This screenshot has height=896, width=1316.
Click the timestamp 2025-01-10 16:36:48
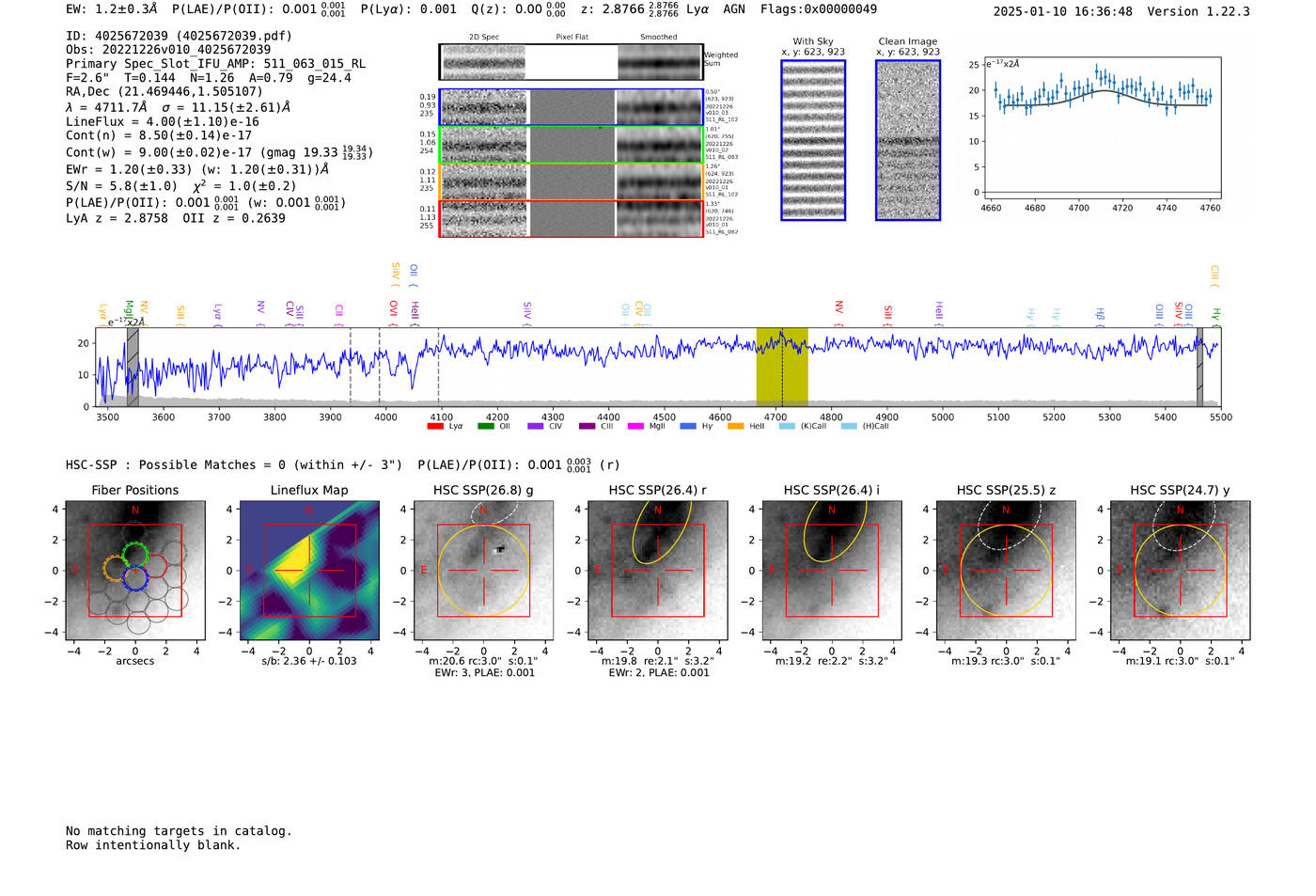coord(1063,11)
